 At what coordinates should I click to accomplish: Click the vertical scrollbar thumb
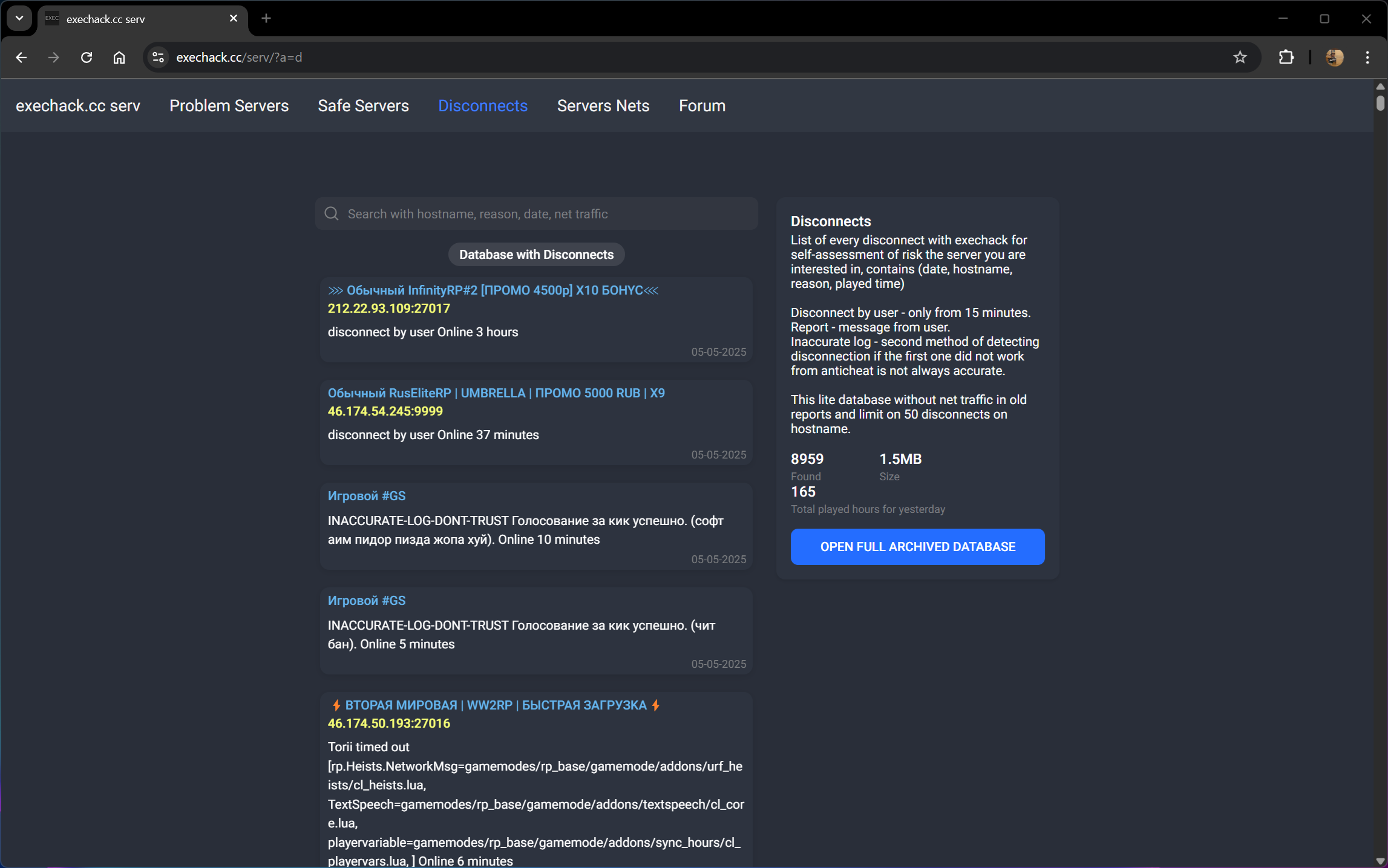pyautogui.click(x=1380, y=102)
